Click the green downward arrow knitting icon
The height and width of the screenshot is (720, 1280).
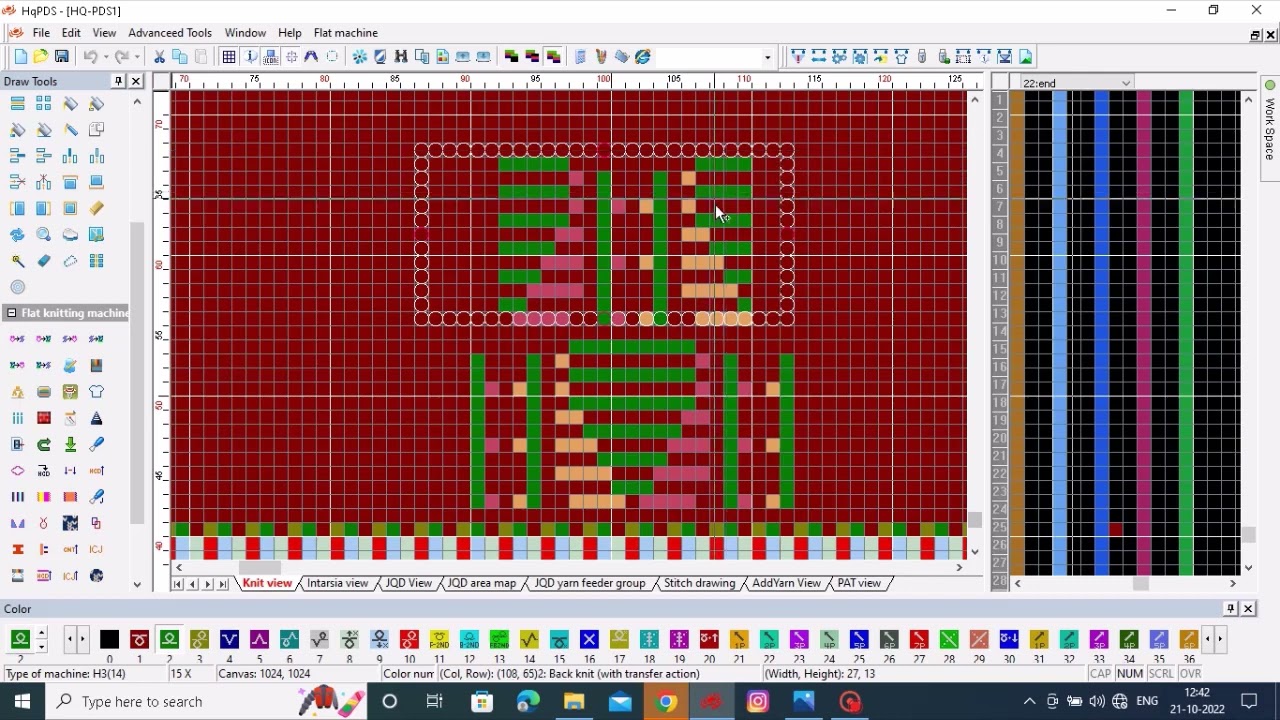[x=70, y=444]
